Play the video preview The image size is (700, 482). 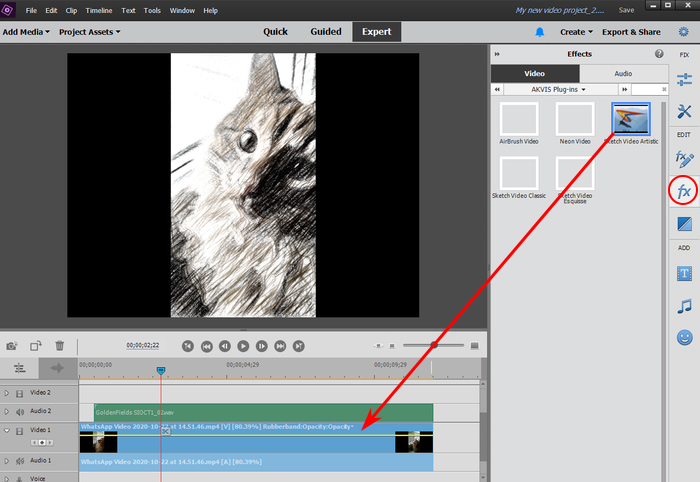[x=243, y=346]
